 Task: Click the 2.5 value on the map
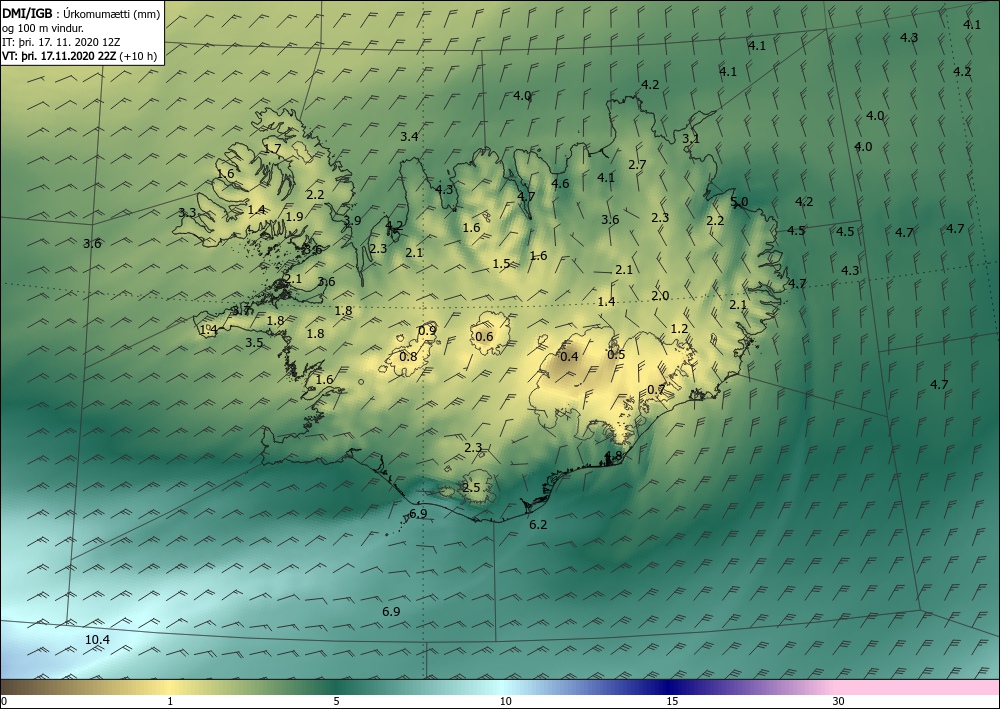click(x=471, y=488)
